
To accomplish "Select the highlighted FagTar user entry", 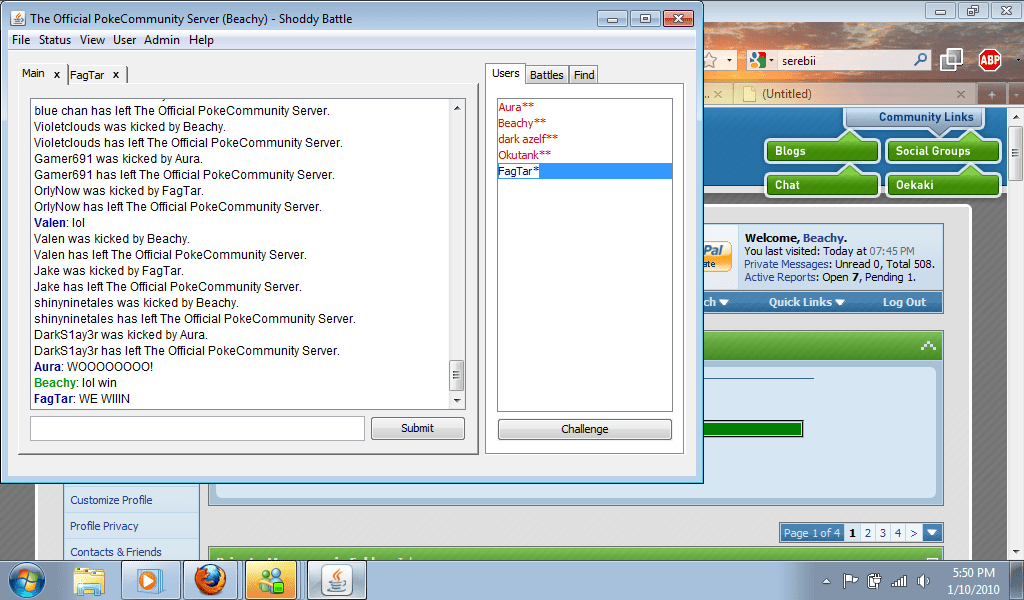I will (584, 171).
